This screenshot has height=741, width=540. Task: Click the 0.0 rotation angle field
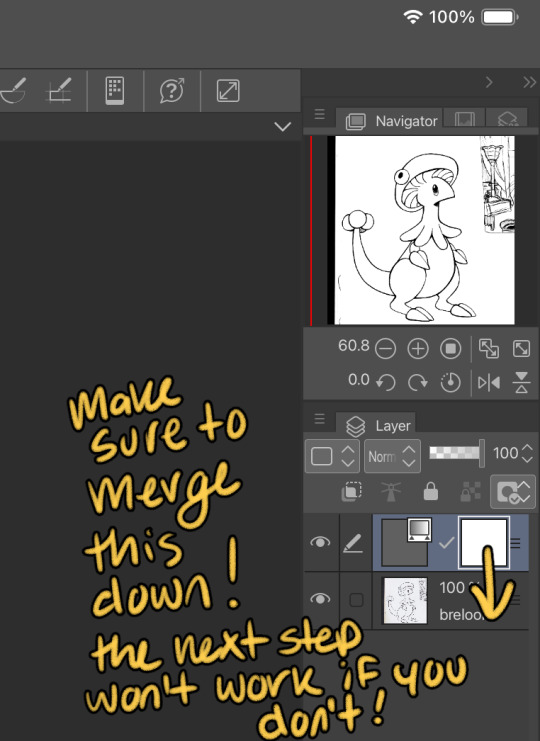pos(359,379)
